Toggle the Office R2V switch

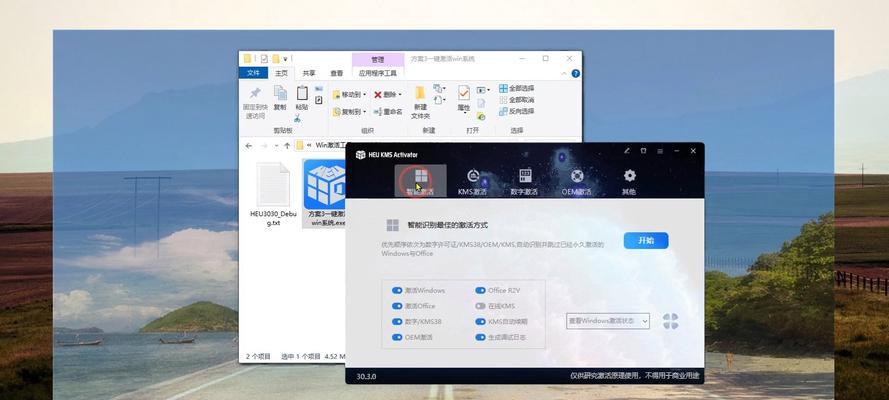(x=480, y=291)
